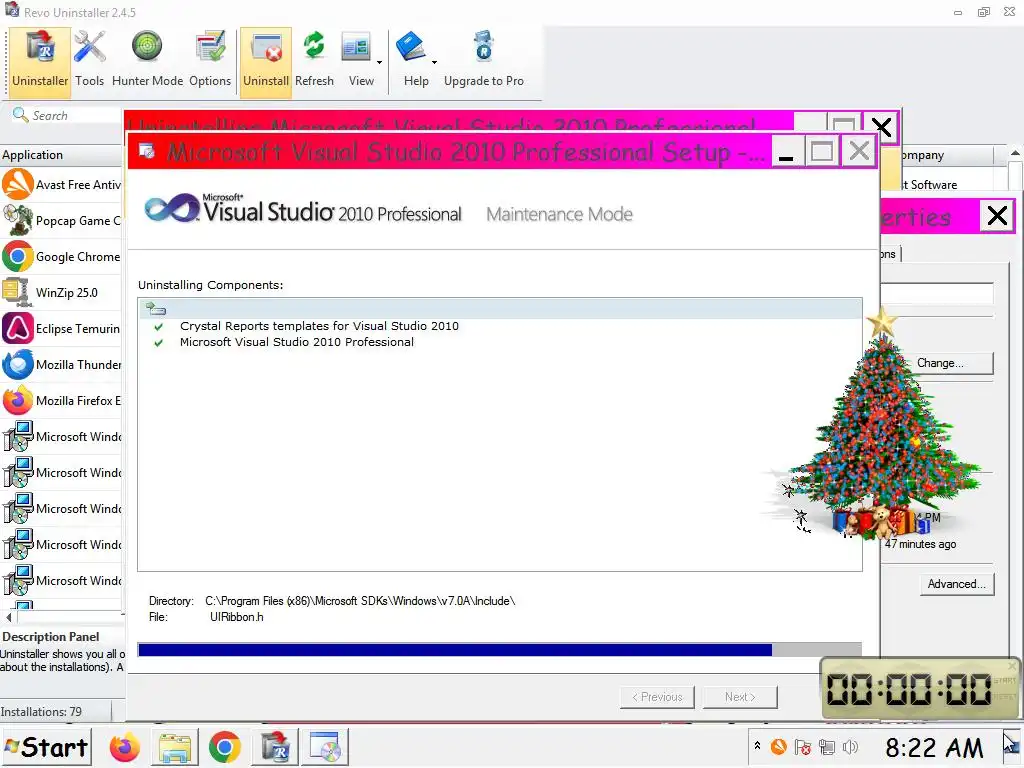This screenshot has width=1024, height=768.
Task: Open Chrome from the taskbar
Action: (x=225, y=748)
